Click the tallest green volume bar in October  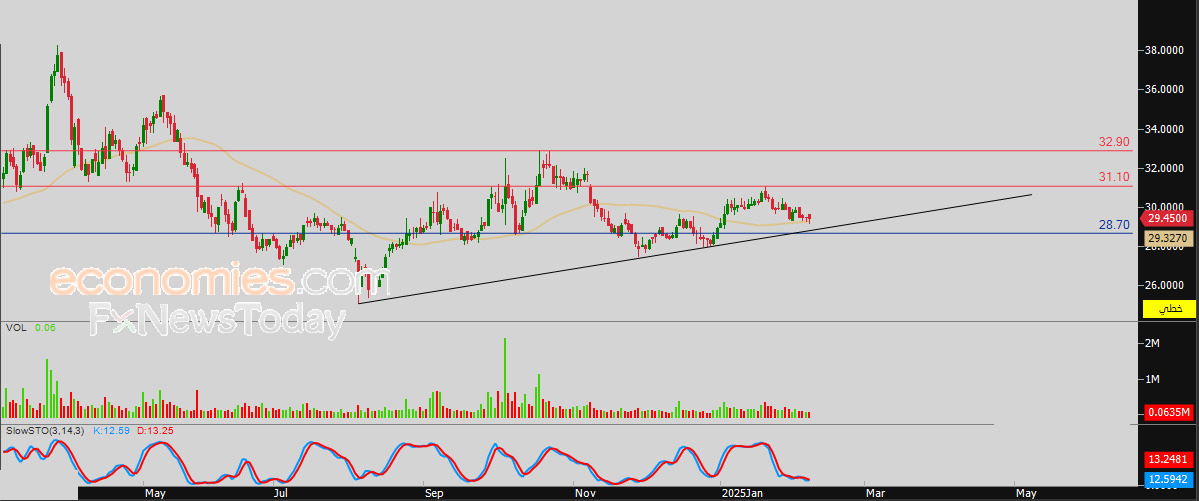coord(505,378)
